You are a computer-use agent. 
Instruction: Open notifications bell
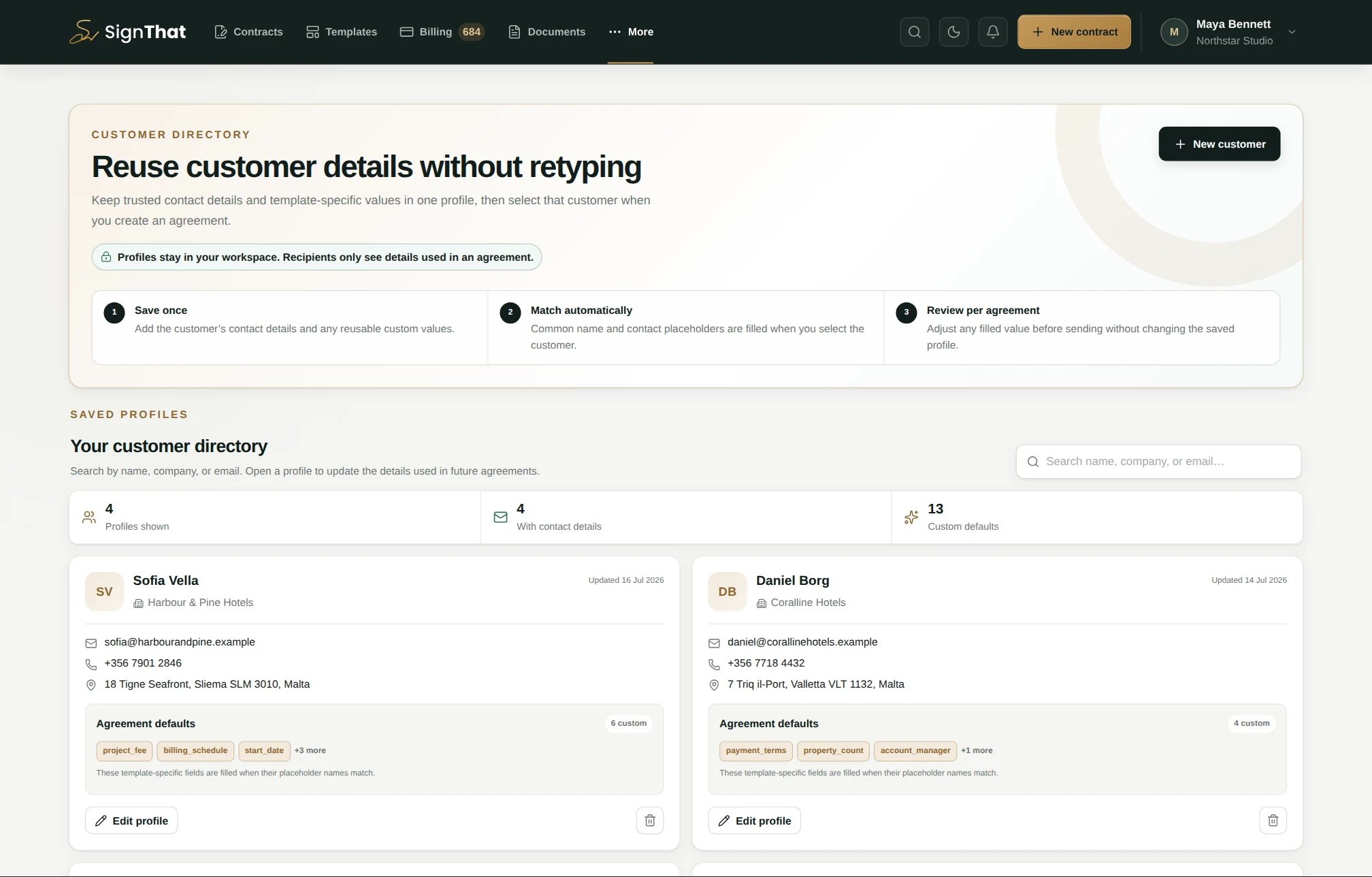point(993,32)
